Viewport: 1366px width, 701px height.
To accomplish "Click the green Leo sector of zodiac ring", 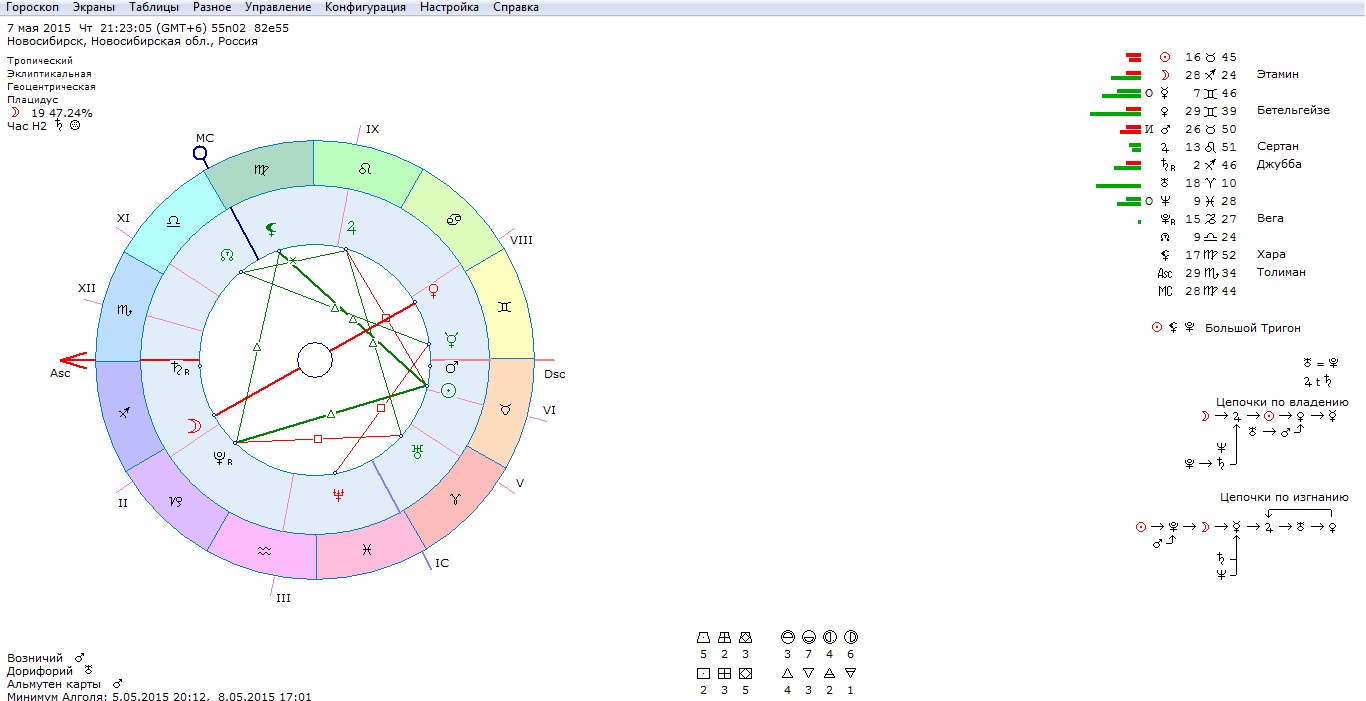I will (x=364, y=170).
